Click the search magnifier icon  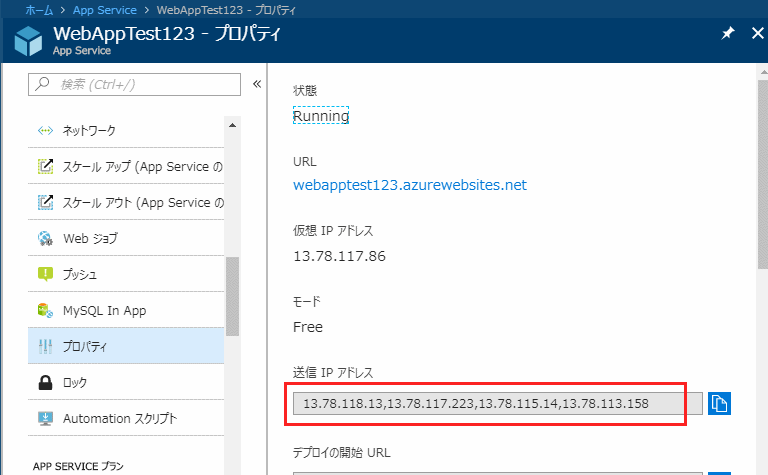[43, 84]
